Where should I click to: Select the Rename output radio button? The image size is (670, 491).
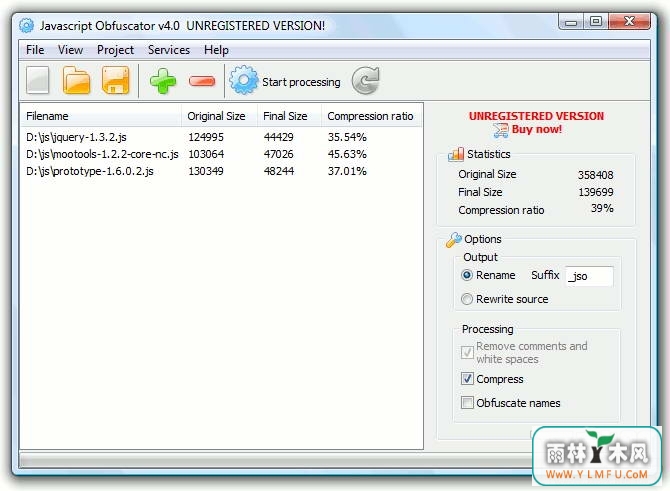467,275
